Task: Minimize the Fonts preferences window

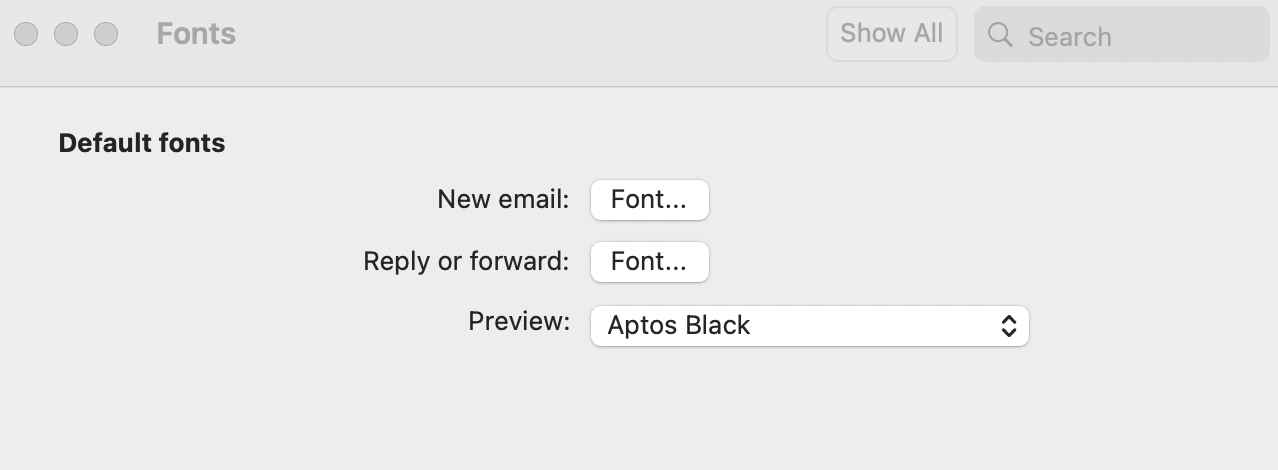Action: (x=66, y=34)
